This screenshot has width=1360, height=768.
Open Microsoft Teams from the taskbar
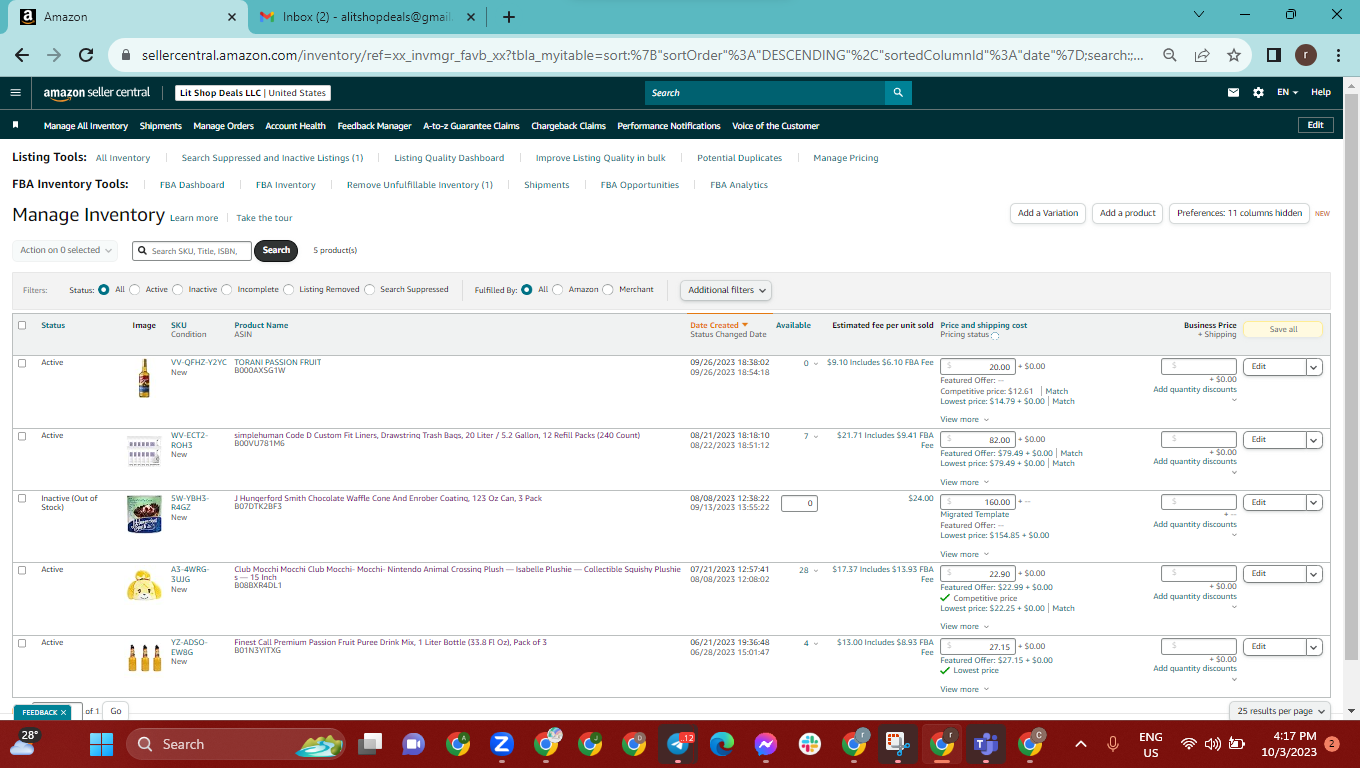[986, 744]
